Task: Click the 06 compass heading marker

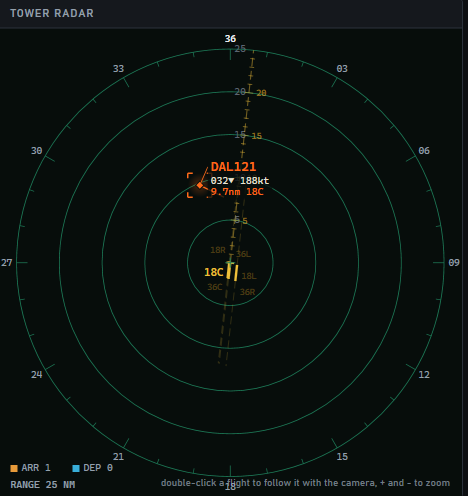Action: tap(424, 151)
